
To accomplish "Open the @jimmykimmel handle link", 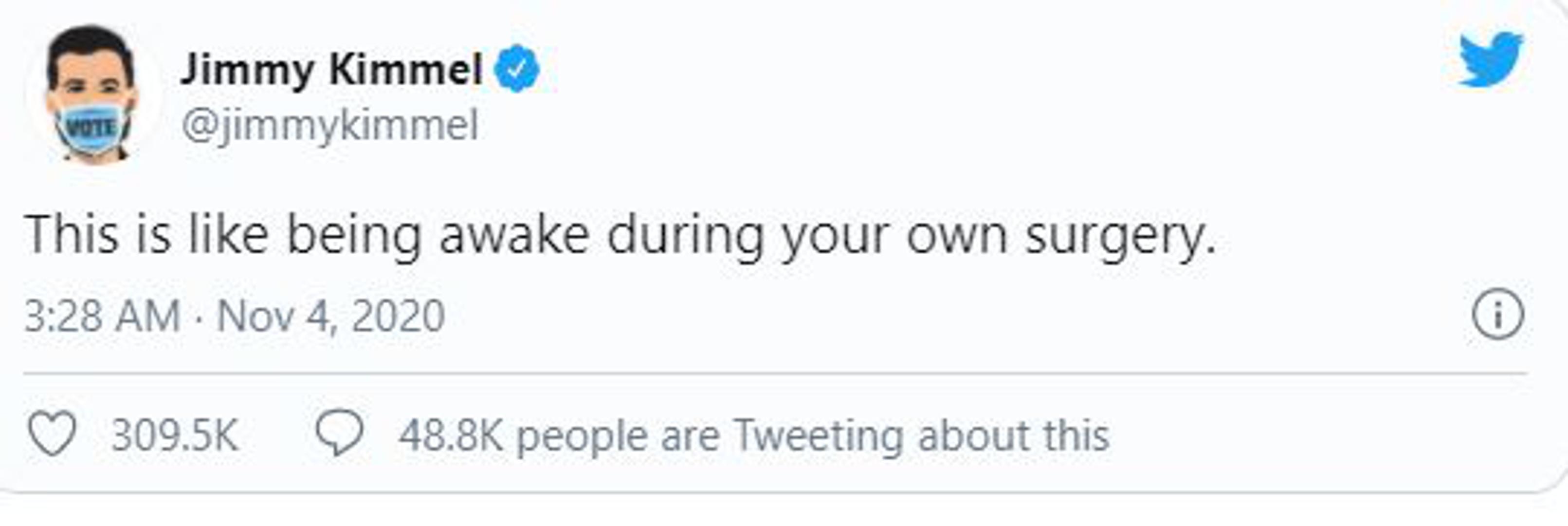I will (x=330, y=126).
